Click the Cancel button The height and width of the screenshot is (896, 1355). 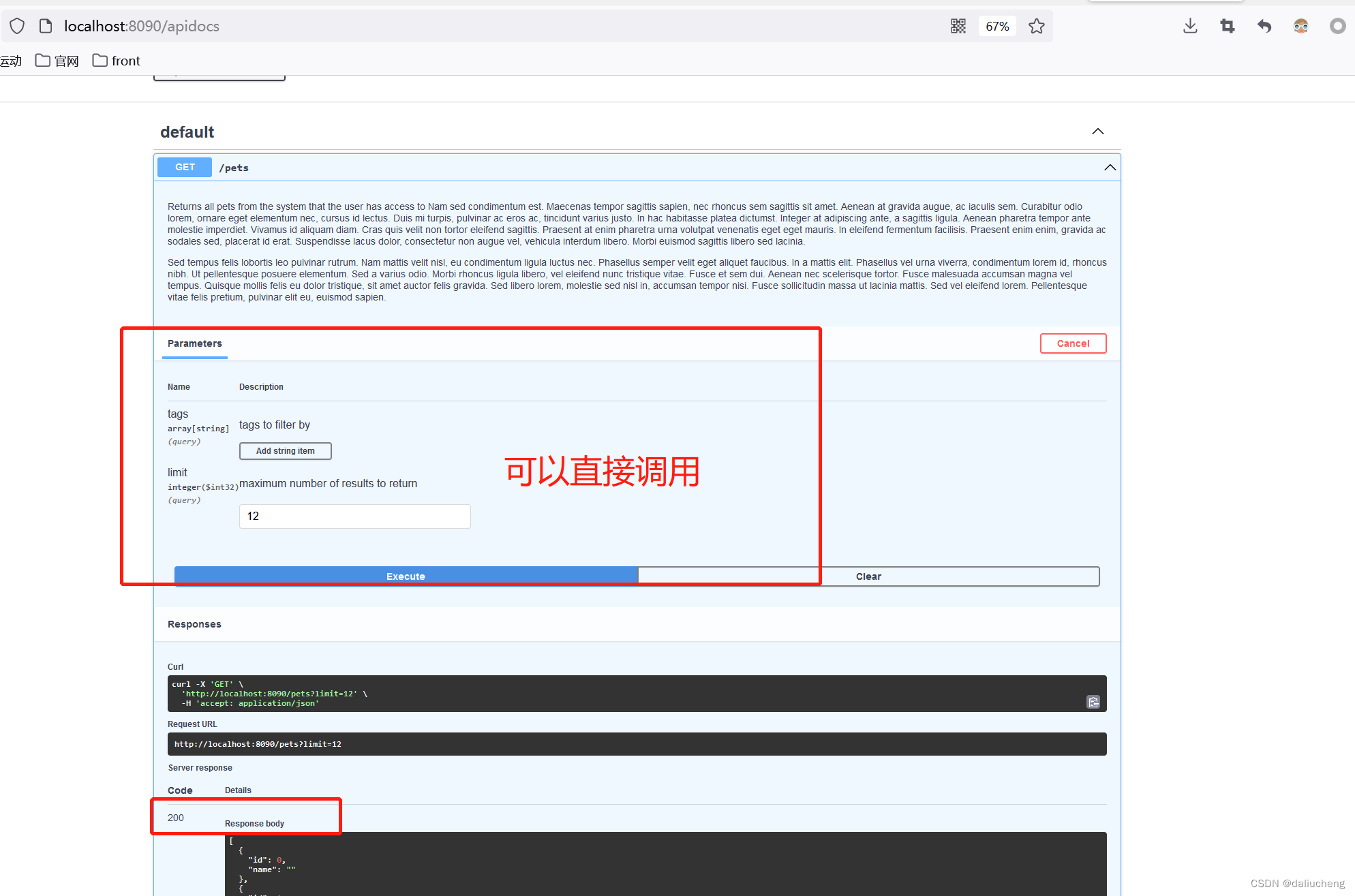[x=1073, y=343]
